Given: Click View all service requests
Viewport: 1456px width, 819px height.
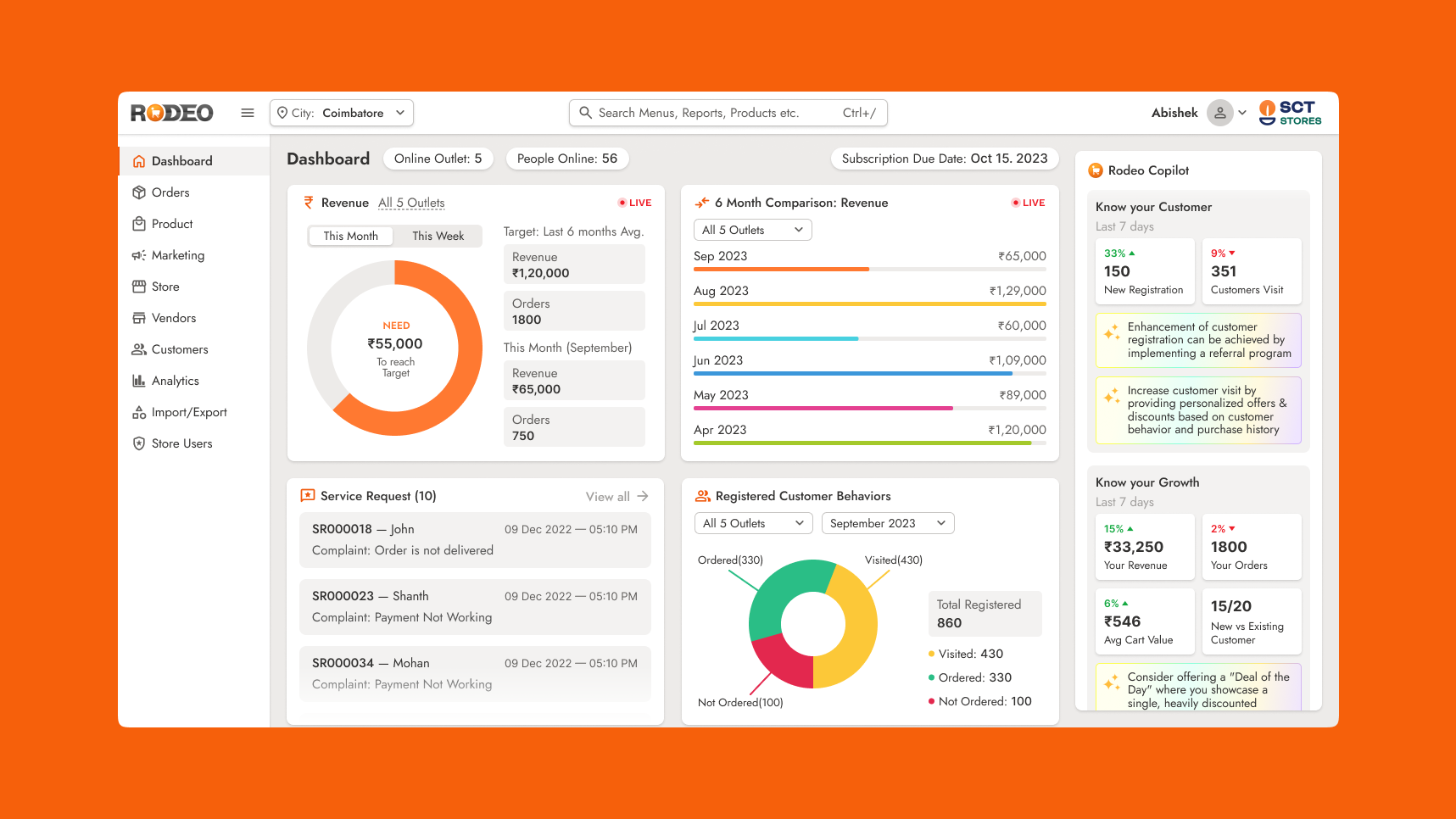Looking at the screenshot, I should pos(616,497).
